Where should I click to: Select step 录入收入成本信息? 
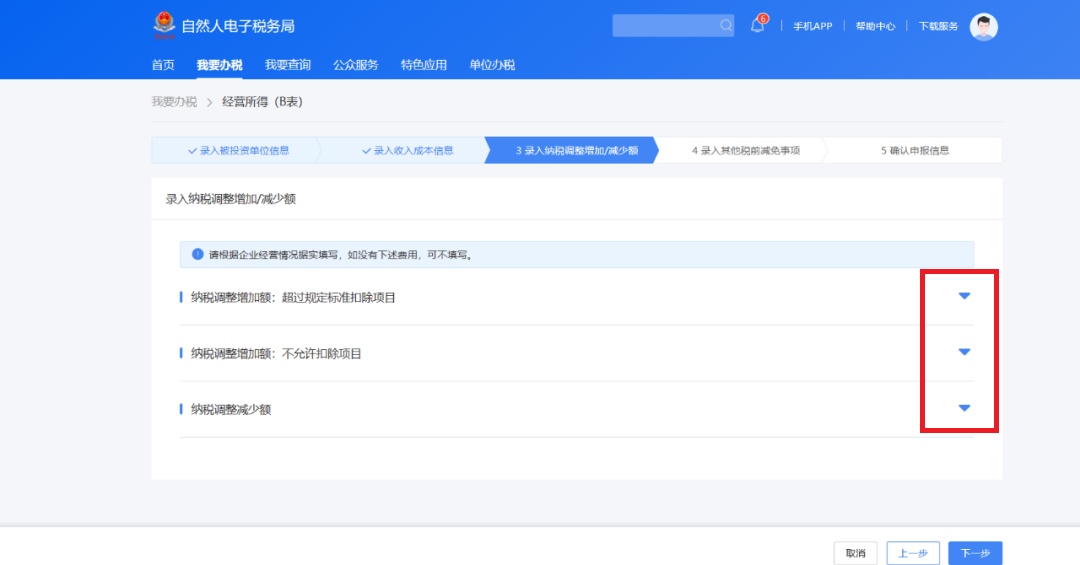coord(407,150)
